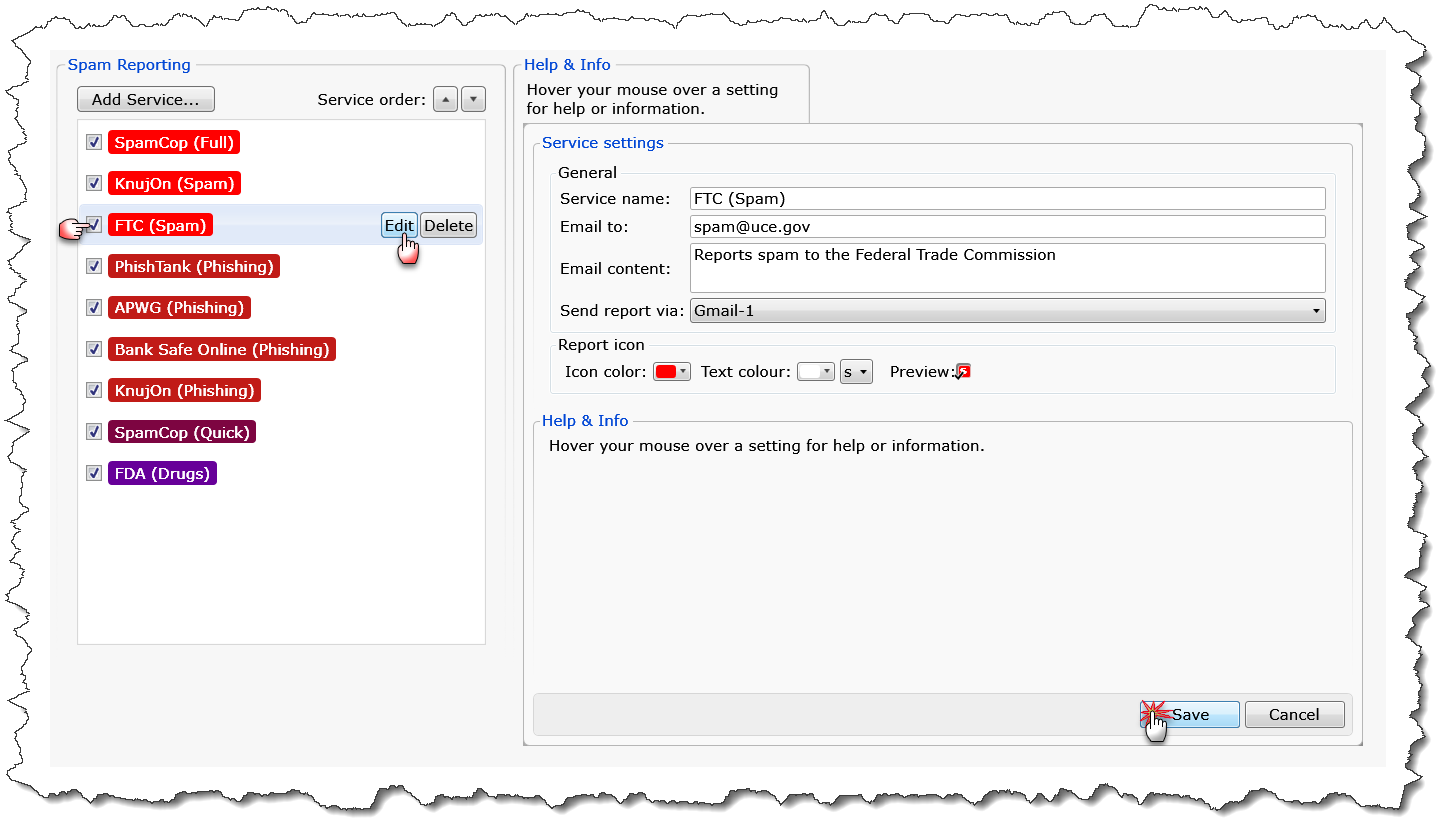Viewport: 1451px width, 832px height.
Task: Toggle the KnujOn (Spam) checkbox
Action: (94, 183)
